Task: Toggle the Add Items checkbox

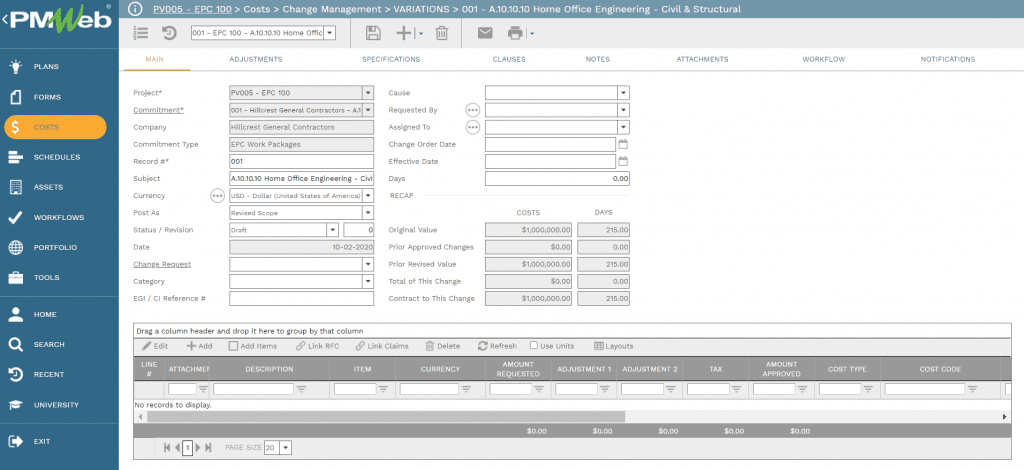Action: tap(233, 346)
